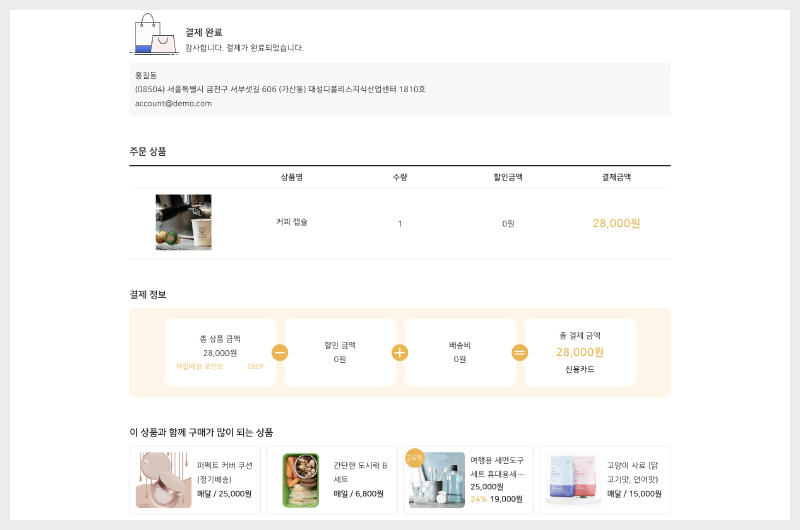
Task: Select the 퍼펙트 커버 쿠션 product title
Action: 225,471
